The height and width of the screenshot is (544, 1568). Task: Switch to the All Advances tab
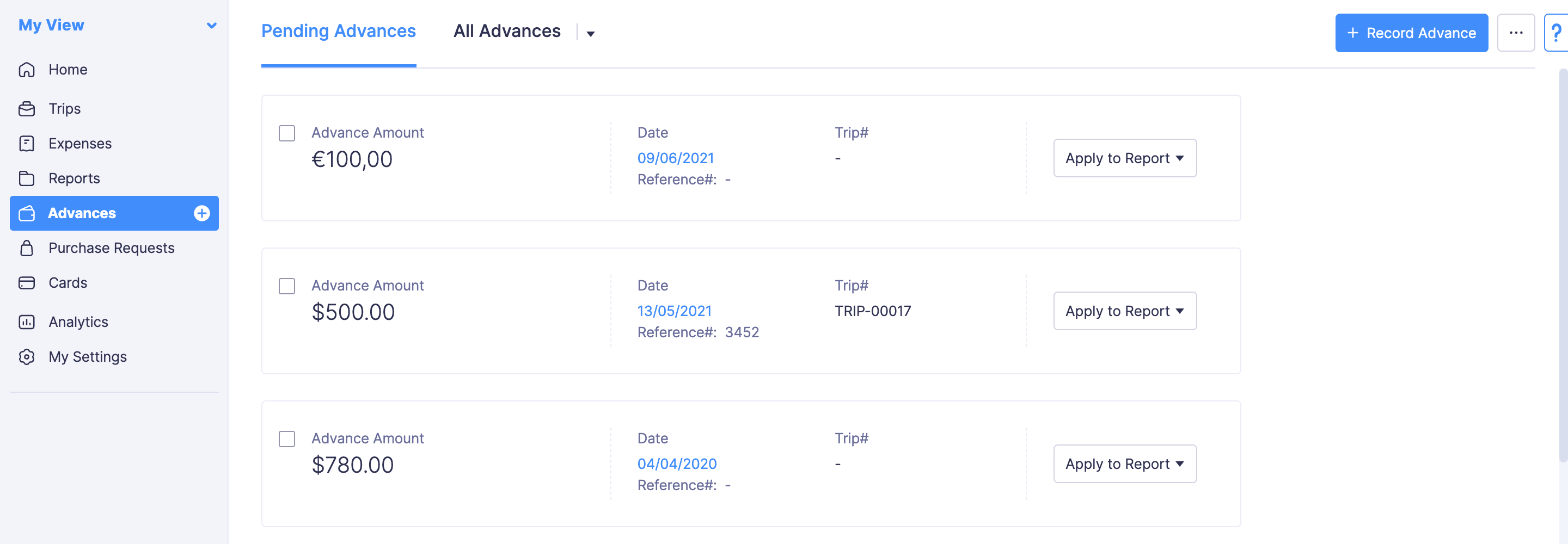tap(506, 31)
